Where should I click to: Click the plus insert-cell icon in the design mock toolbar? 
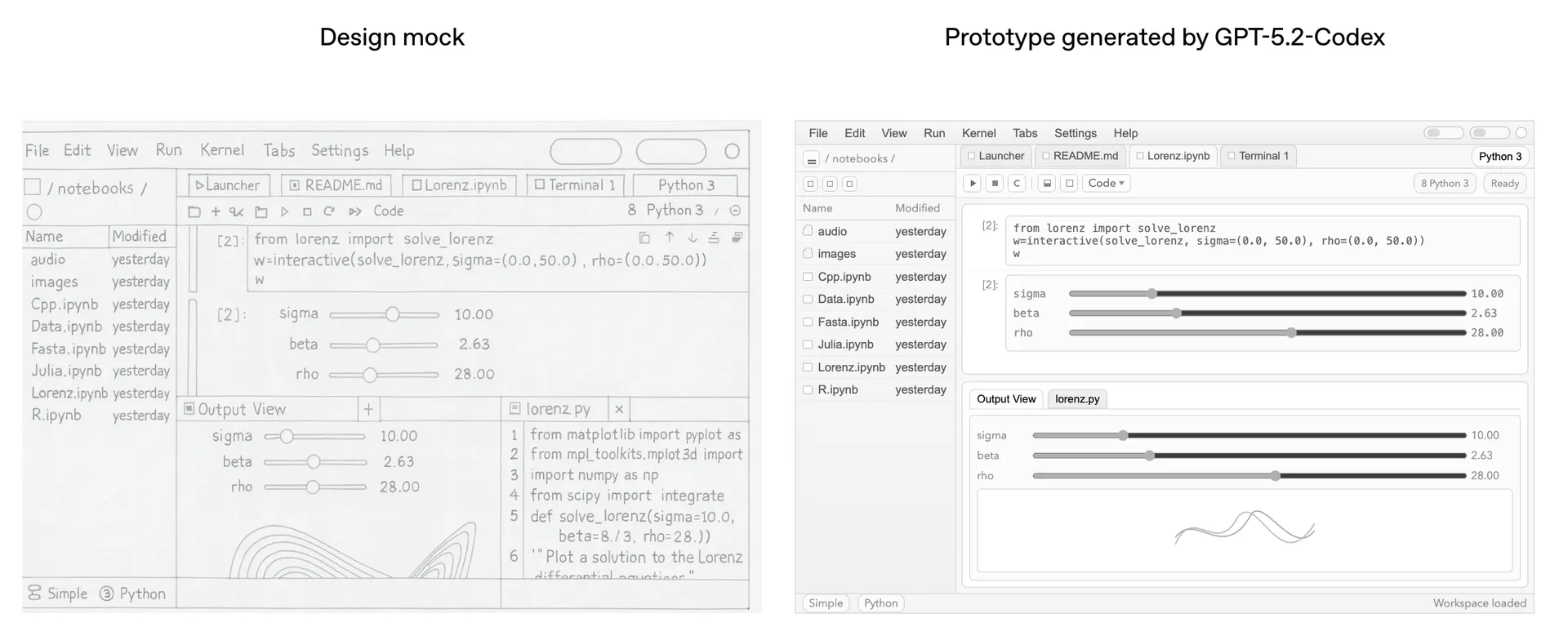coord(216,211)
